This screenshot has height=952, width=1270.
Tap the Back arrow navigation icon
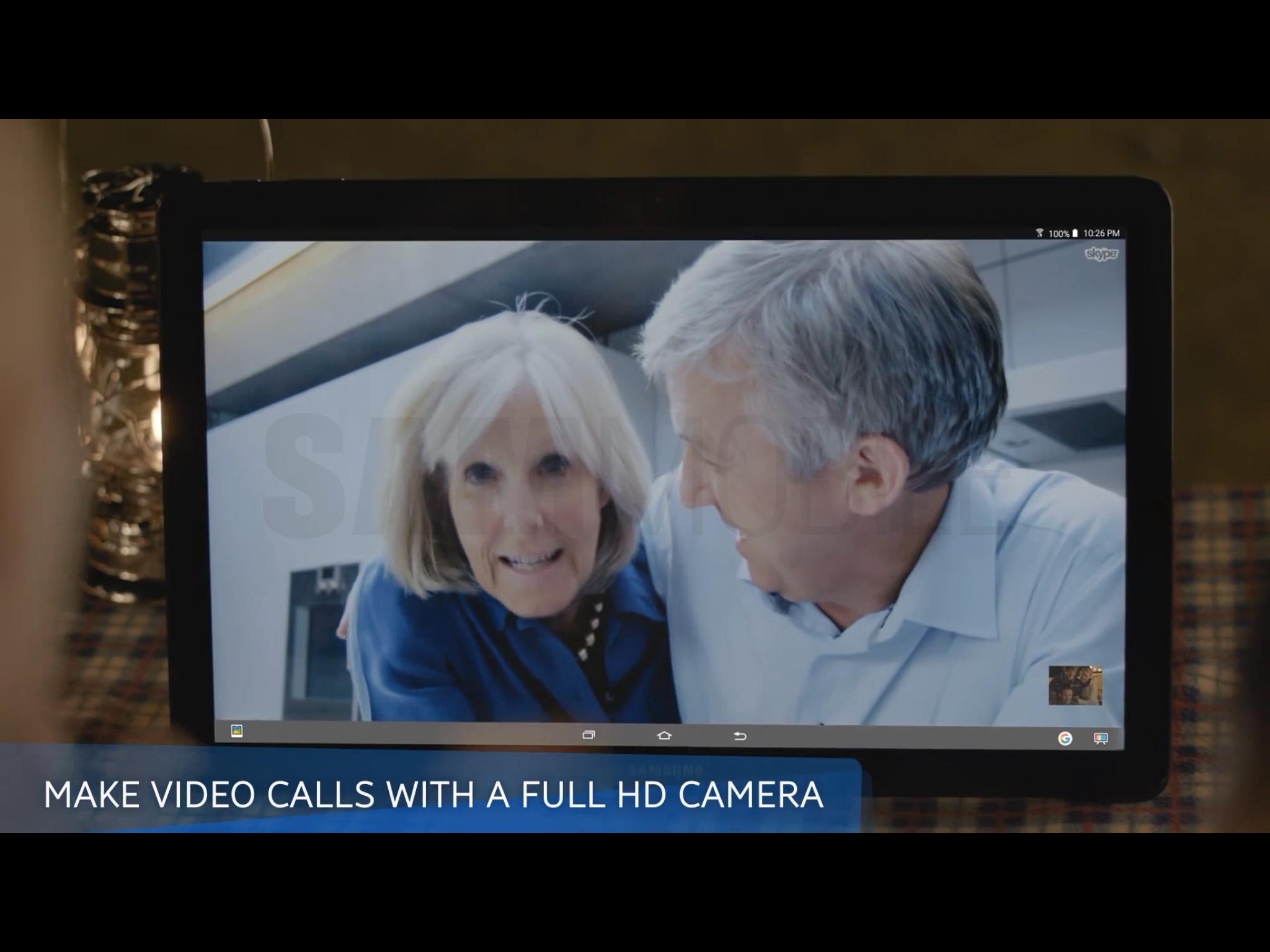[740, 736]
